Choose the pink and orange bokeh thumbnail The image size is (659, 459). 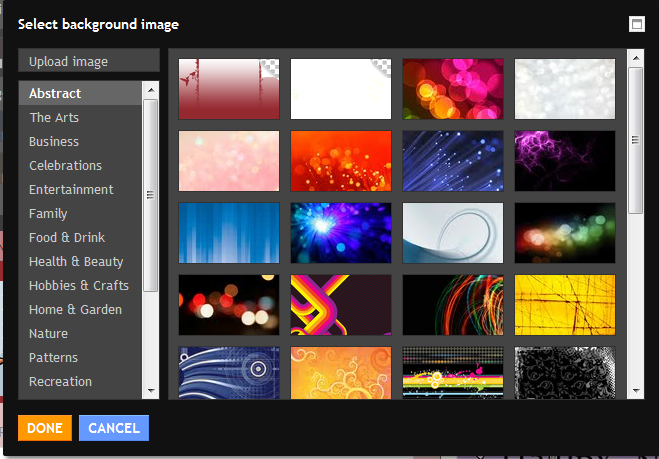(453, 89)
